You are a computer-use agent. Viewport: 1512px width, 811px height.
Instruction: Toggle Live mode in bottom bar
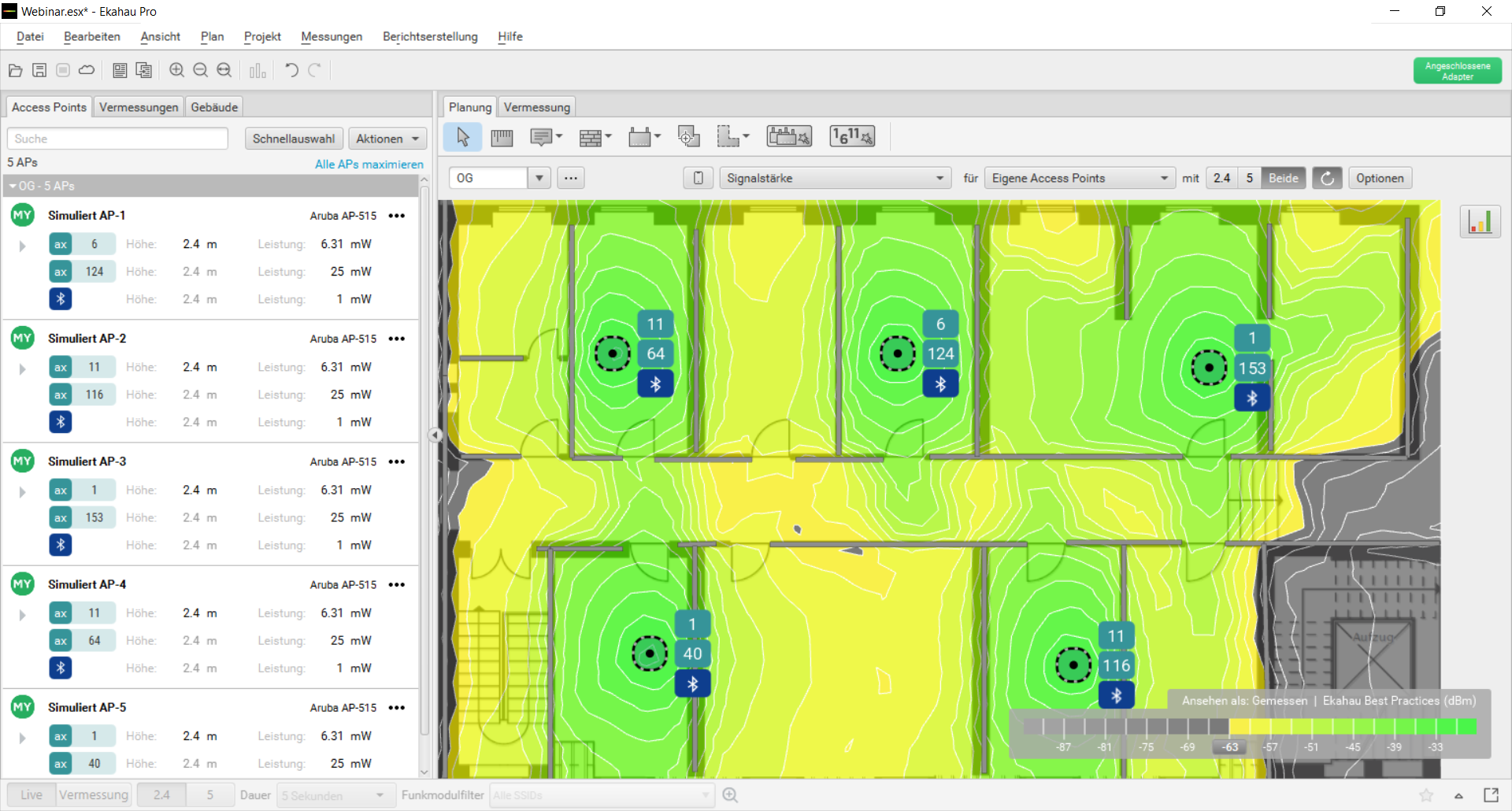31,795
